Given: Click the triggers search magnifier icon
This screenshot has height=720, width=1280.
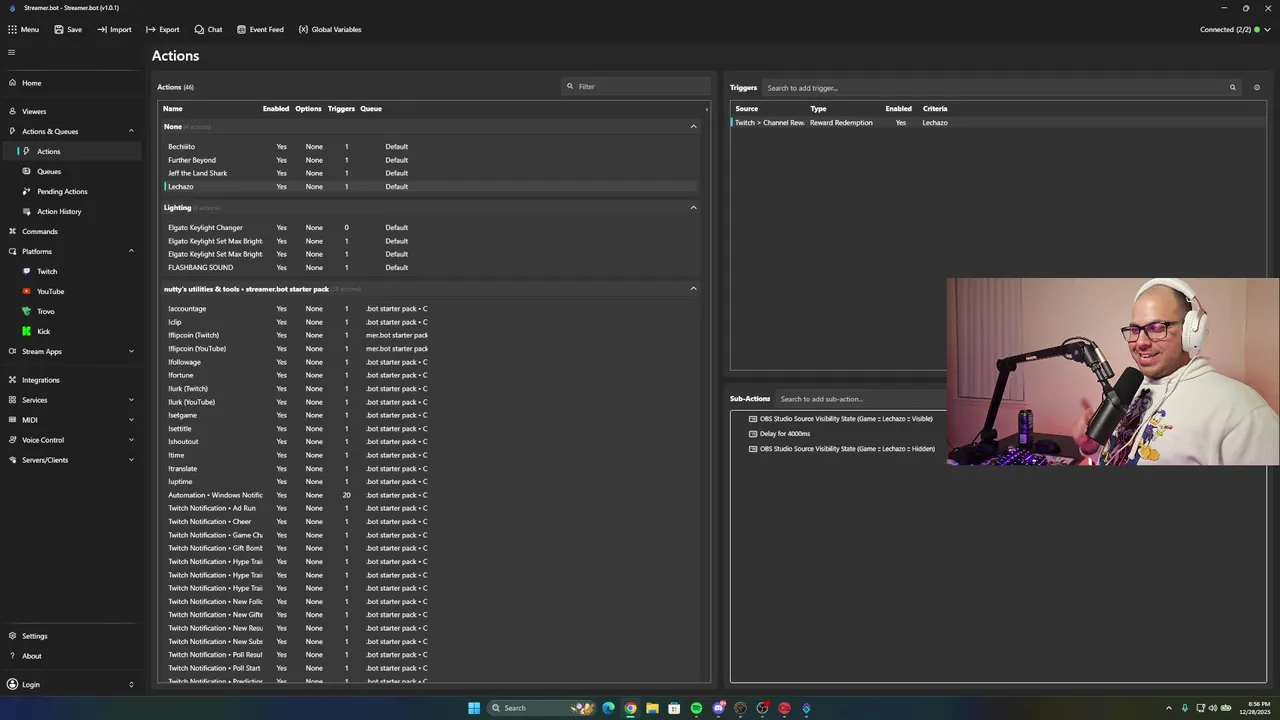Looking at the screenshot, I should [1232, 88].
